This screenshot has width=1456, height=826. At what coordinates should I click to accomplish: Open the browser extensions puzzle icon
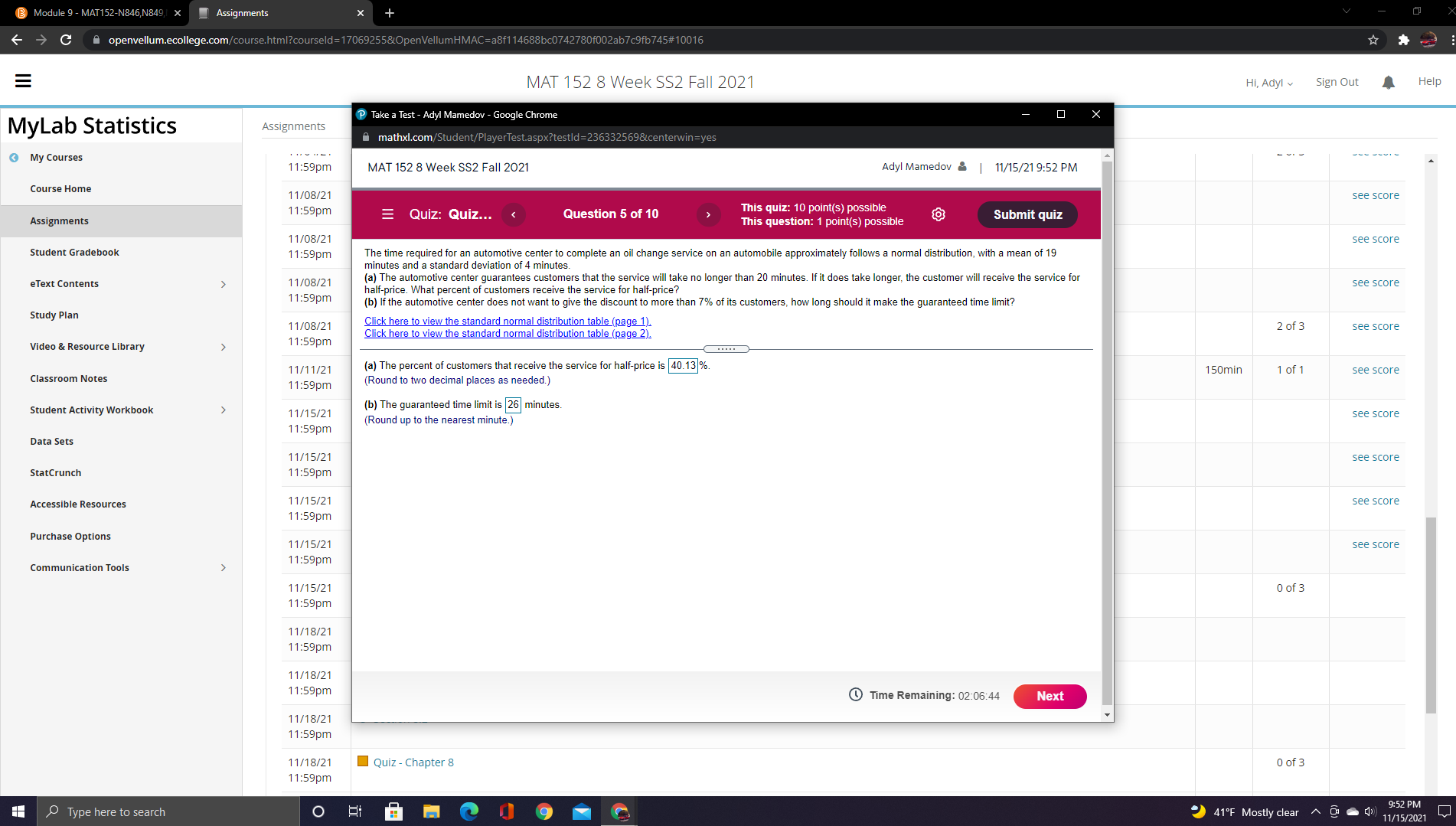pos(1404,40)
